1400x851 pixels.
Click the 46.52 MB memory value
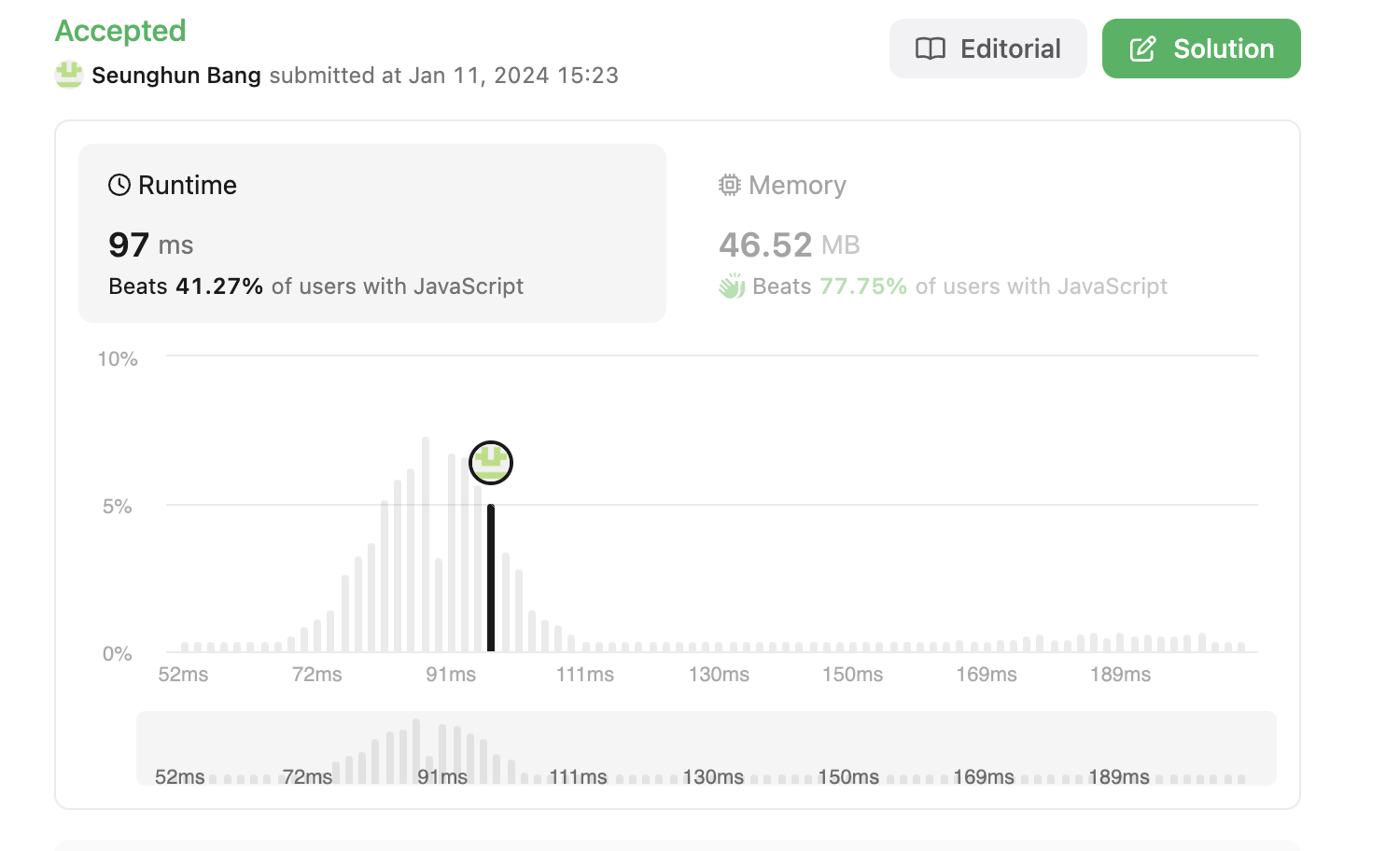click(x=790, y=244)
